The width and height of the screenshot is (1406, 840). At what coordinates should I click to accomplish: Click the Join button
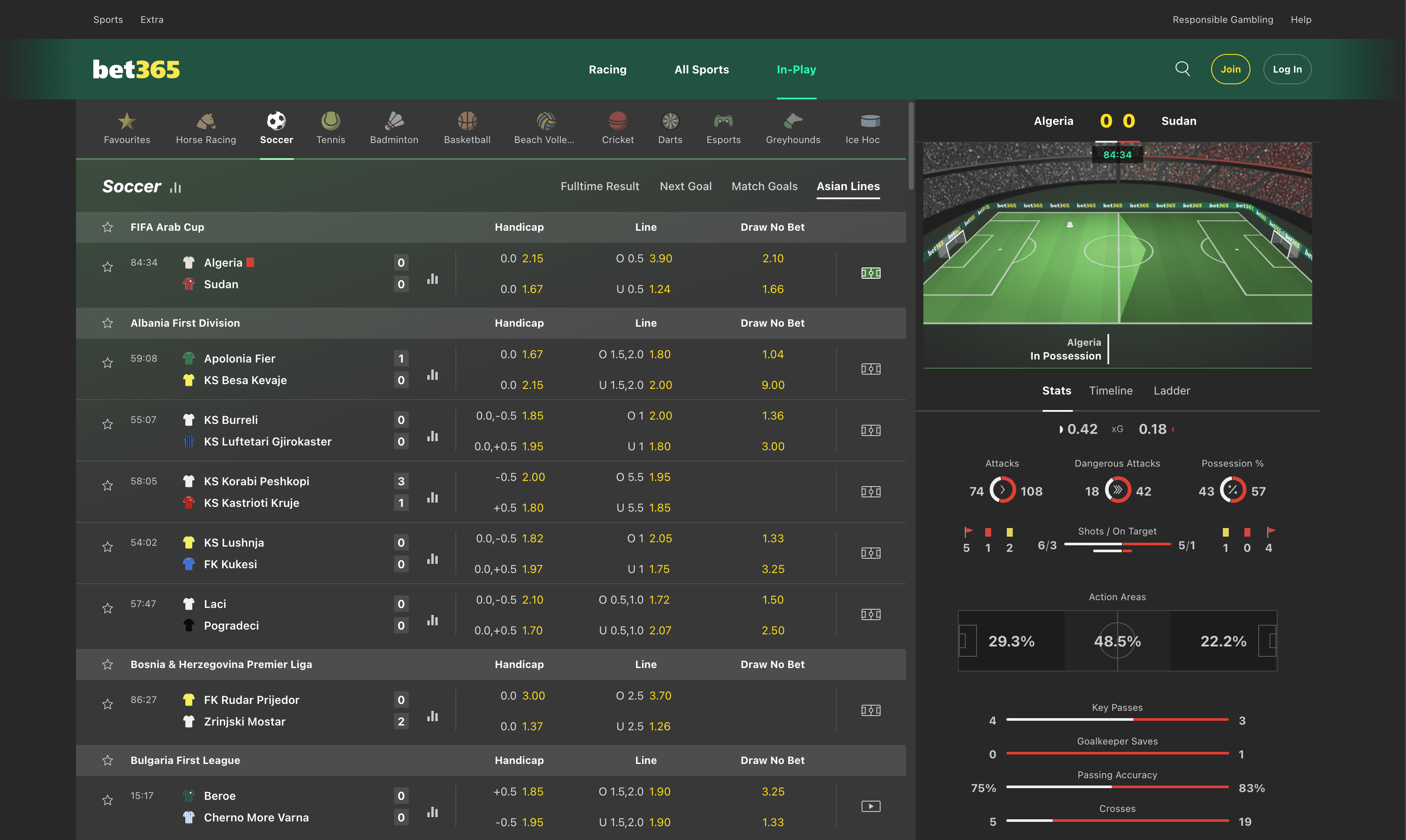pos(1231,69)
